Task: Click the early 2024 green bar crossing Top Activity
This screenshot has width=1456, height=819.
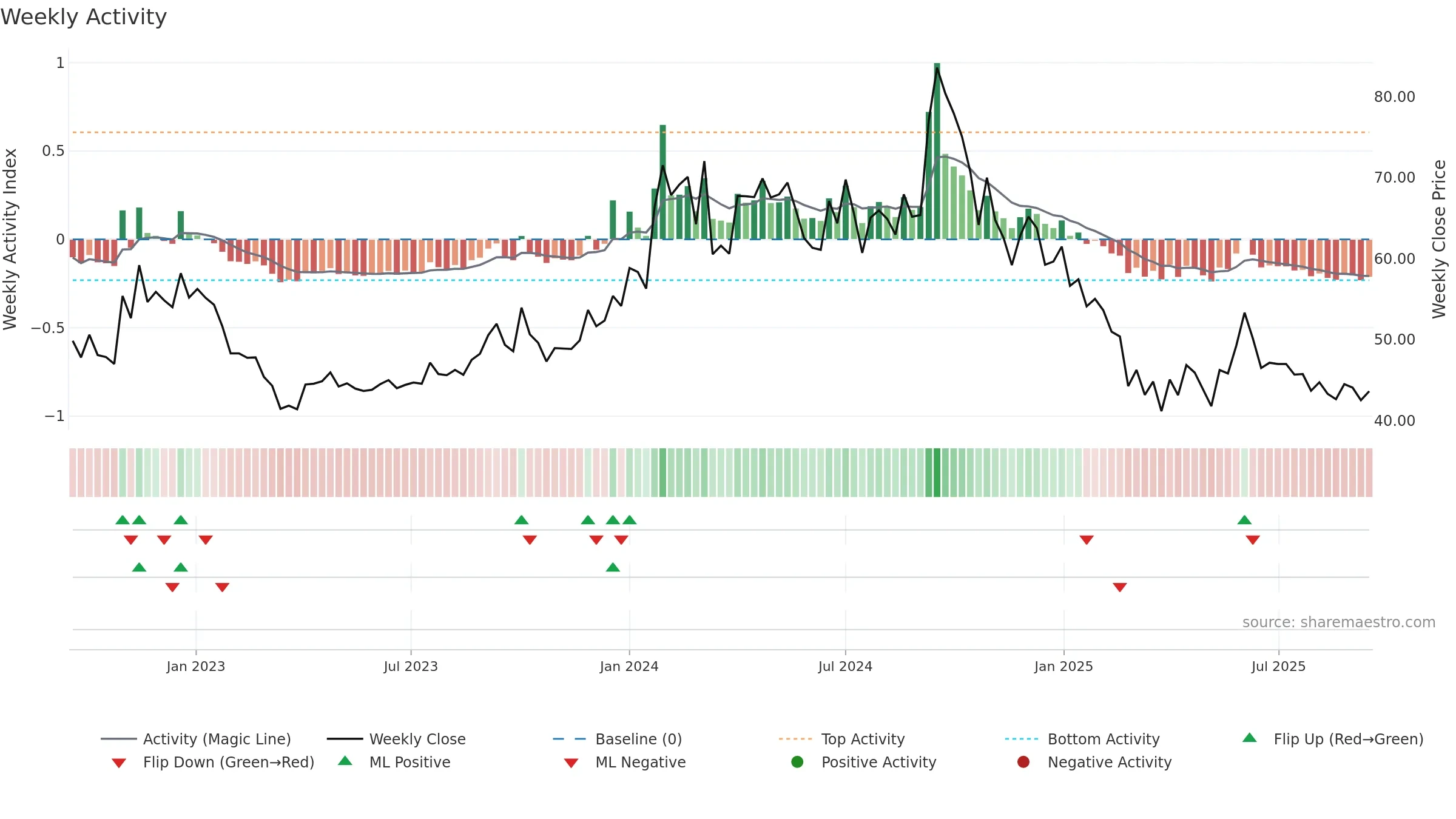Action: [662, 182]
